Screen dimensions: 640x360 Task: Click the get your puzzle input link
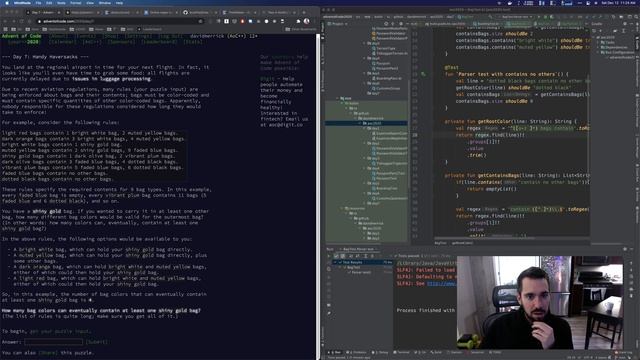[60, 331]
